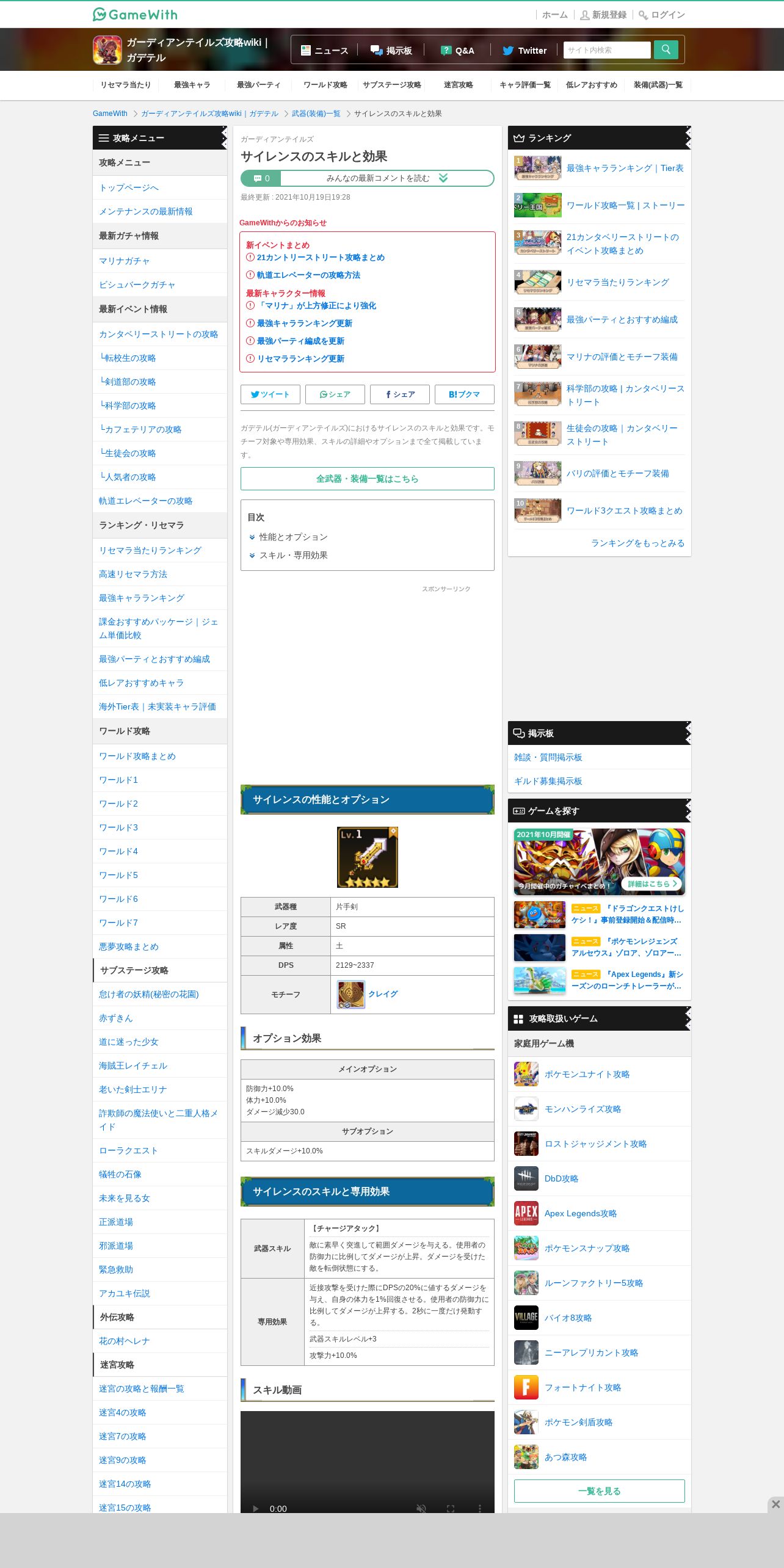Click the LINE シェア button
784x1568 pixels.
(335, 394)
